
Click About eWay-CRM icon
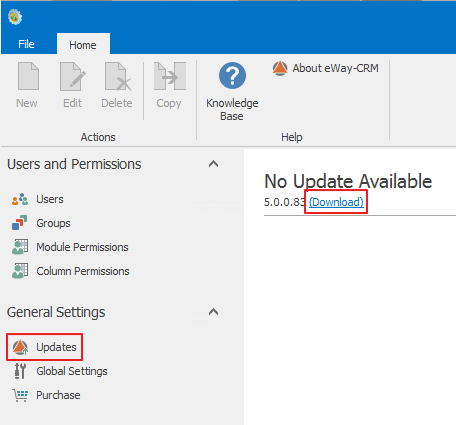[280, 68]
